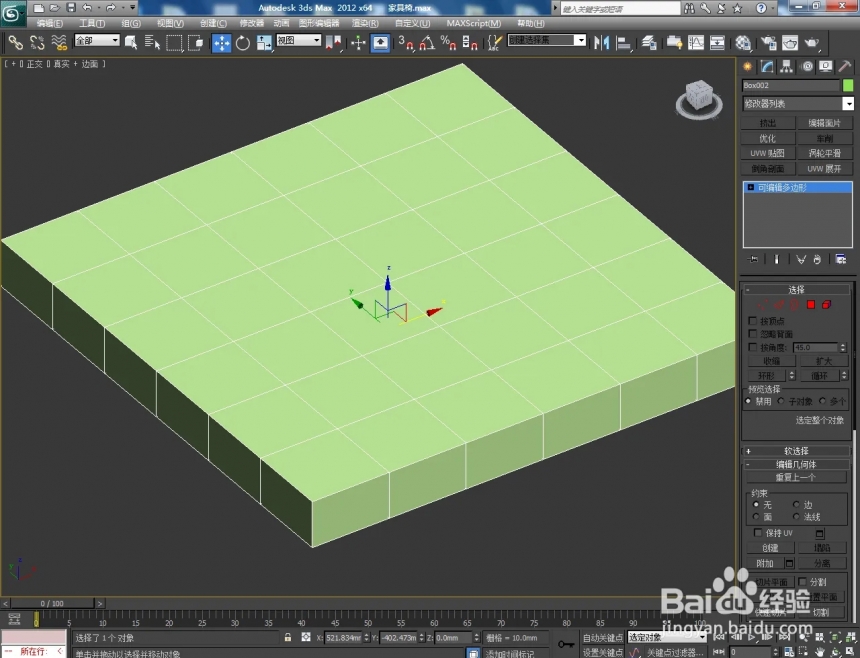Switch to the Modify command panel tab

767,66
